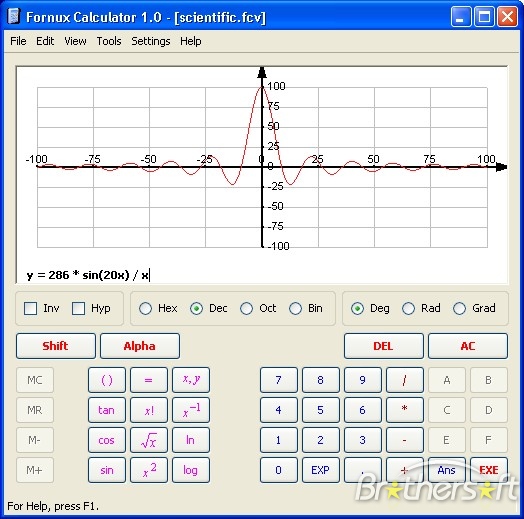Click the digit 7 key
The width and height of the screenshot is (524, 519).
279,380
